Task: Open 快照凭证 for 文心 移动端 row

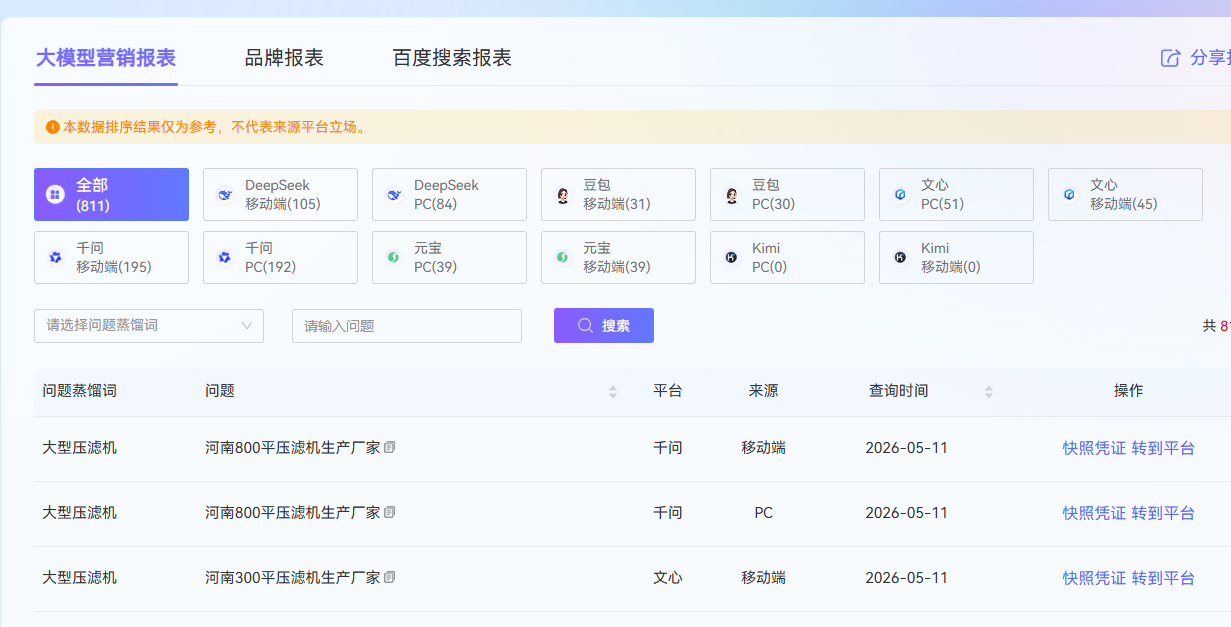Action: point(1094,578)
